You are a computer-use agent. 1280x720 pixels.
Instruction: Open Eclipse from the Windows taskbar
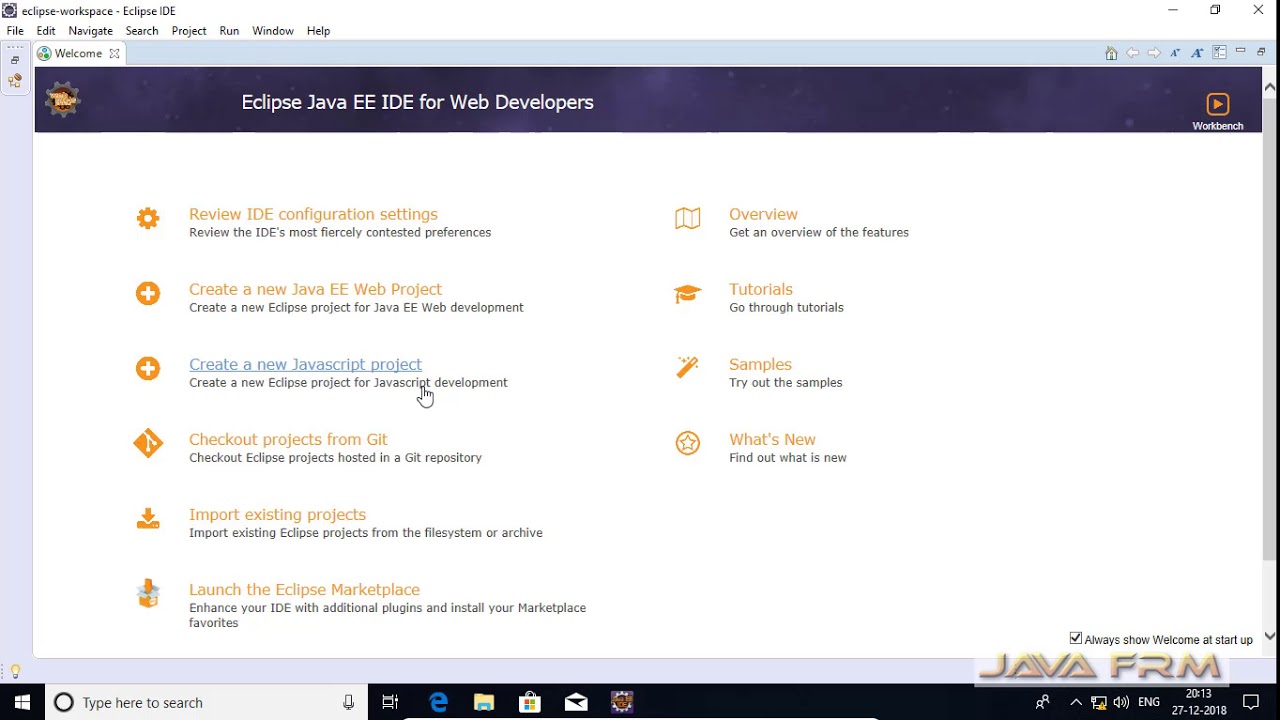tap(622, 702)
